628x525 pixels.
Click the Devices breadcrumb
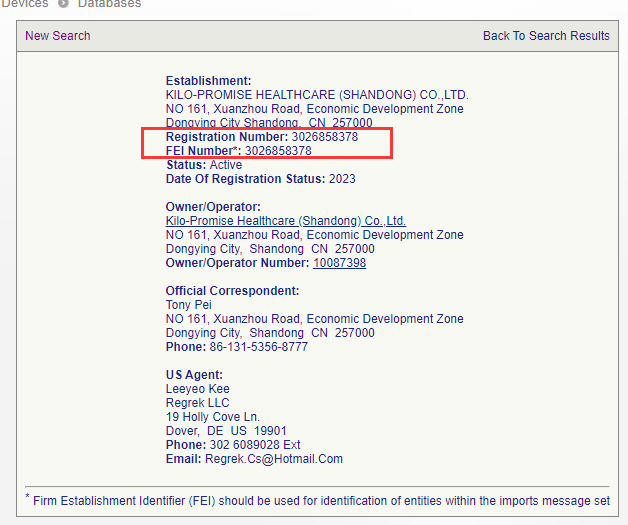[24, 4]
